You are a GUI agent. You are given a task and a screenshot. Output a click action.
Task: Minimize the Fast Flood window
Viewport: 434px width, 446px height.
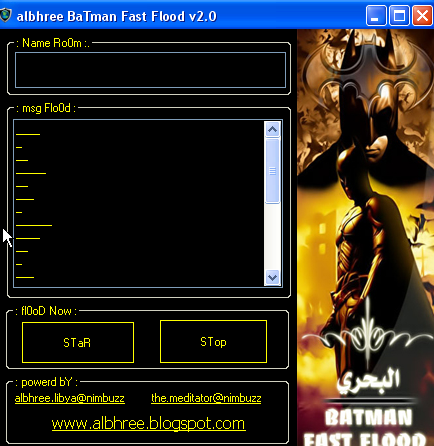(376, 16)
